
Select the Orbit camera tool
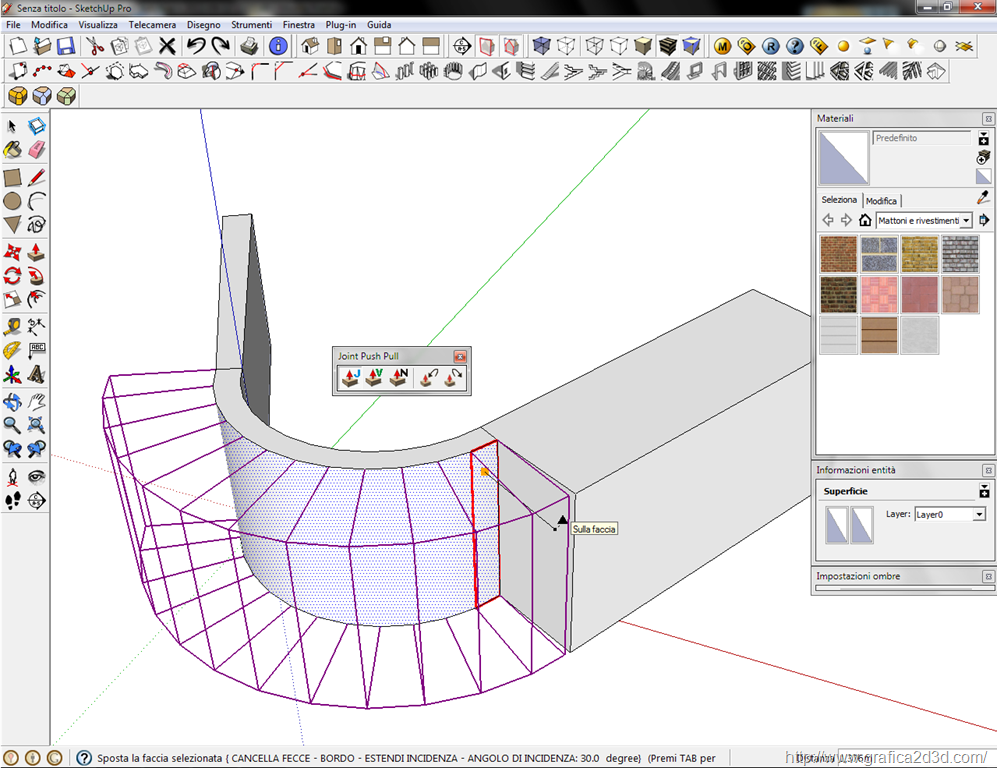[13, 402]
